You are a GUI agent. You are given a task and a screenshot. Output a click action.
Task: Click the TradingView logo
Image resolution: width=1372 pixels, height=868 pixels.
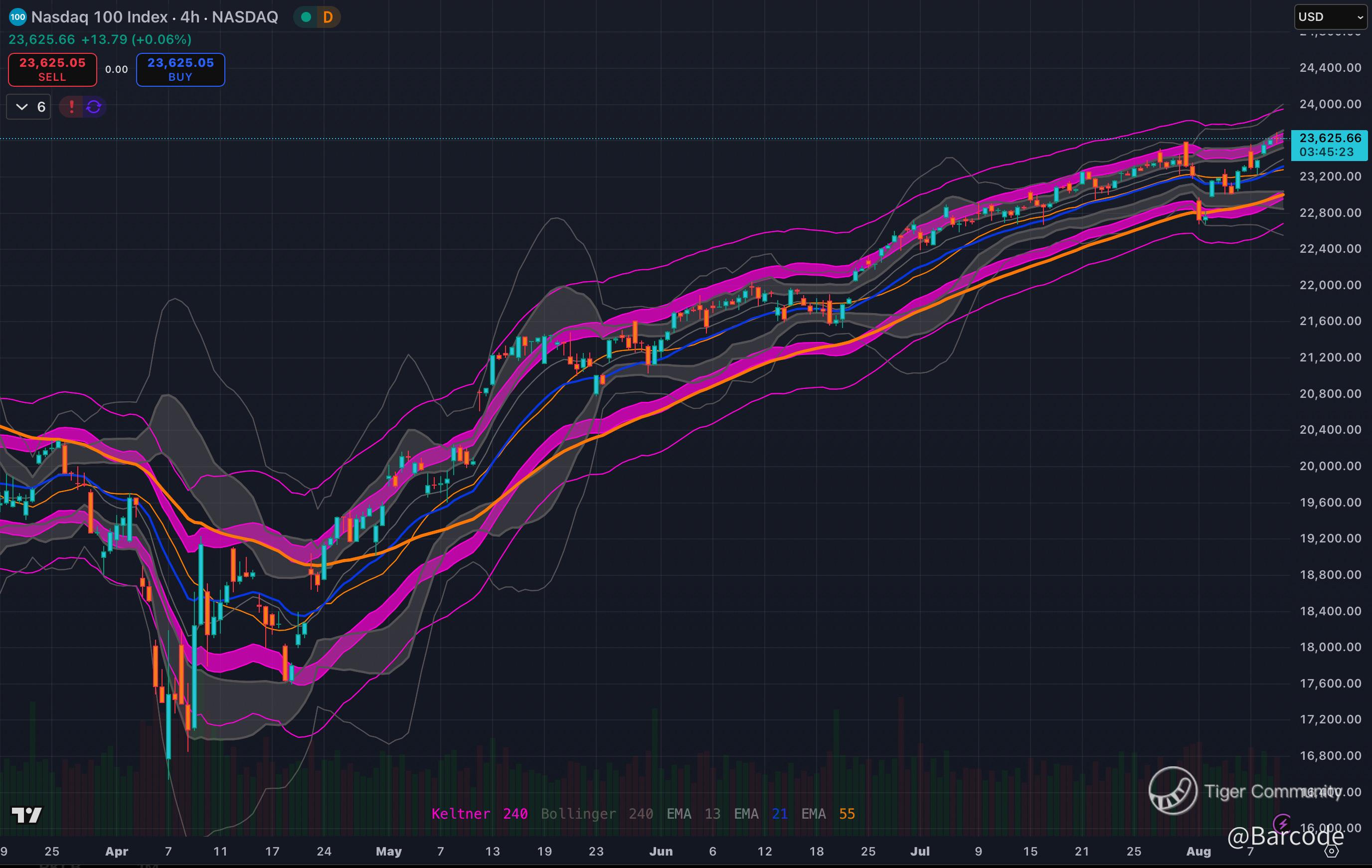[27, 815]
